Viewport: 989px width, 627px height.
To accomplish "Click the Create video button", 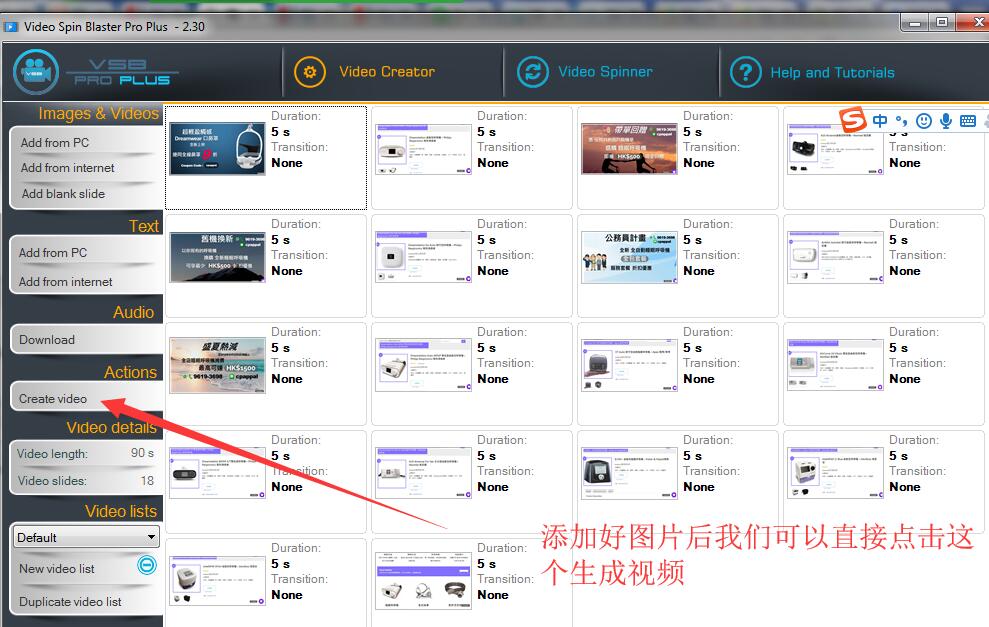I will tap(86, 398).
